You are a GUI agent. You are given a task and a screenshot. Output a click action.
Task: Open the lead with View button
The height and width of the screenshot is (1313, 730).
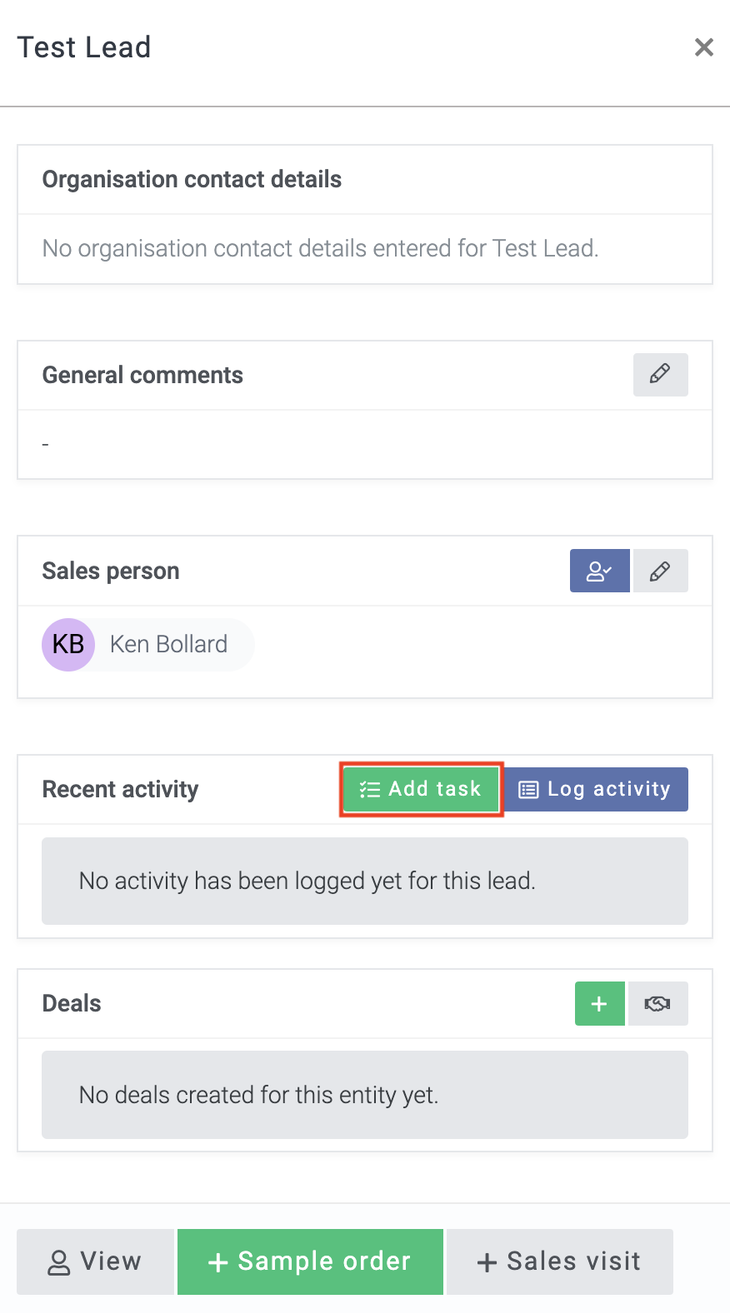pos(96,1262)
